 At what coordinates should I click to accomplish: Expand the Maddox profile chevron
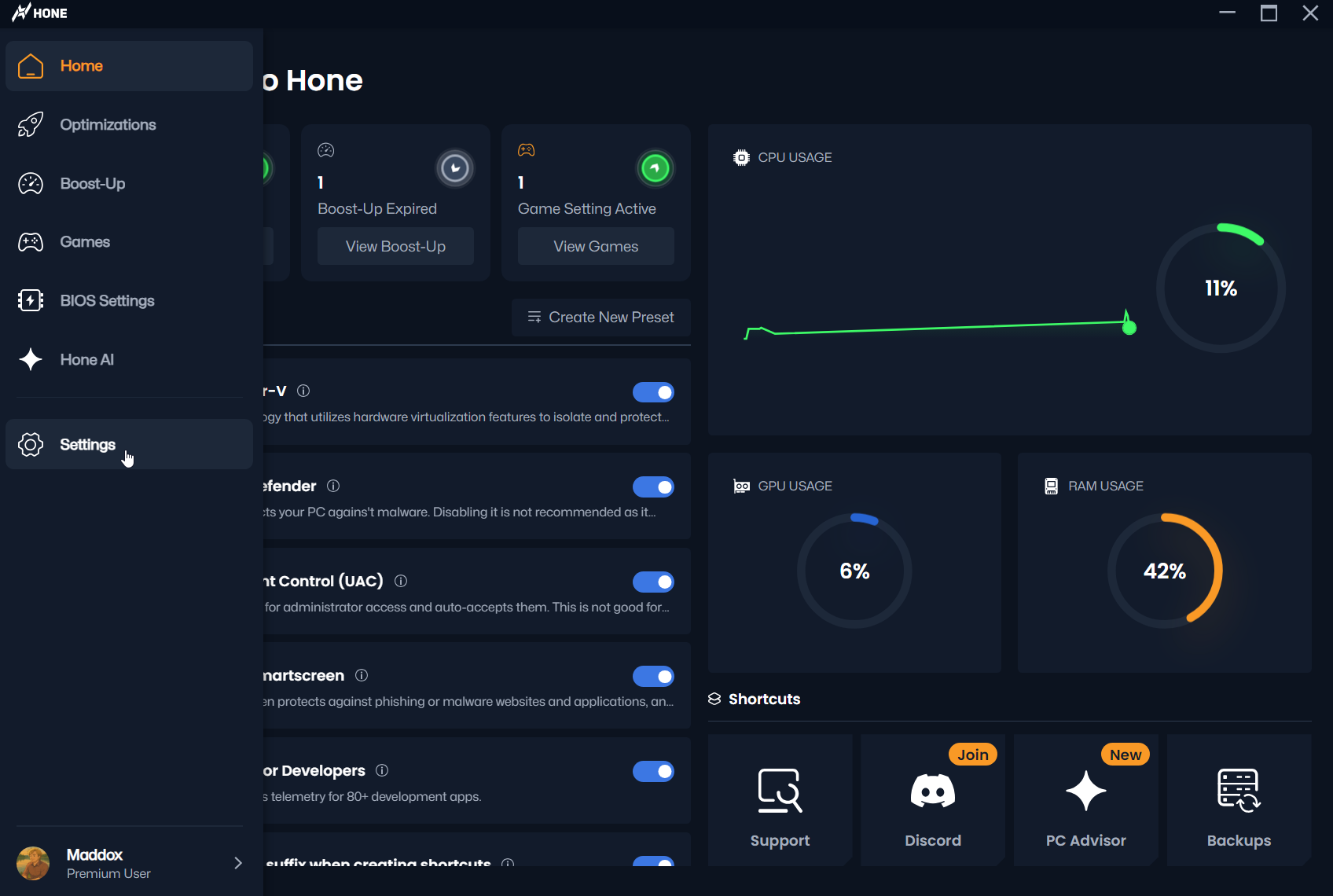point(238,863)
